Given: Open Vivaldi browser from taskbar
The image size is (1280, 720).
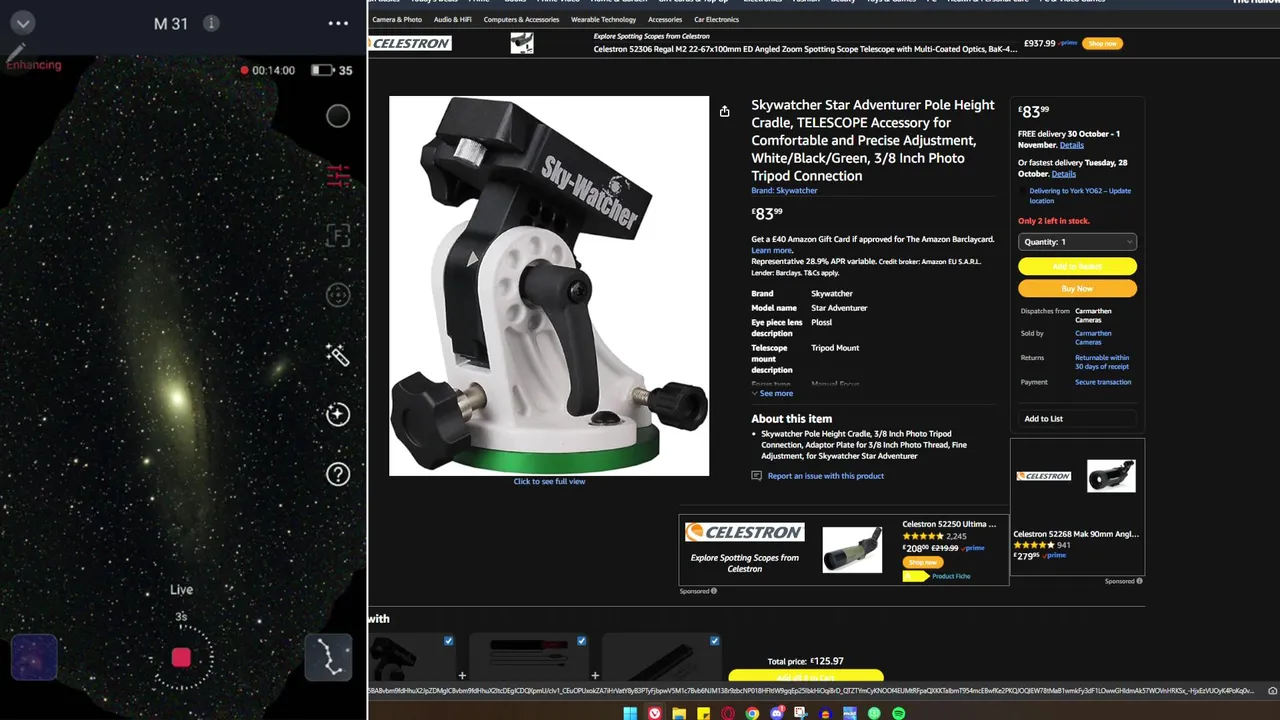Looking at the screenshot, I should (x=654, y=713).
